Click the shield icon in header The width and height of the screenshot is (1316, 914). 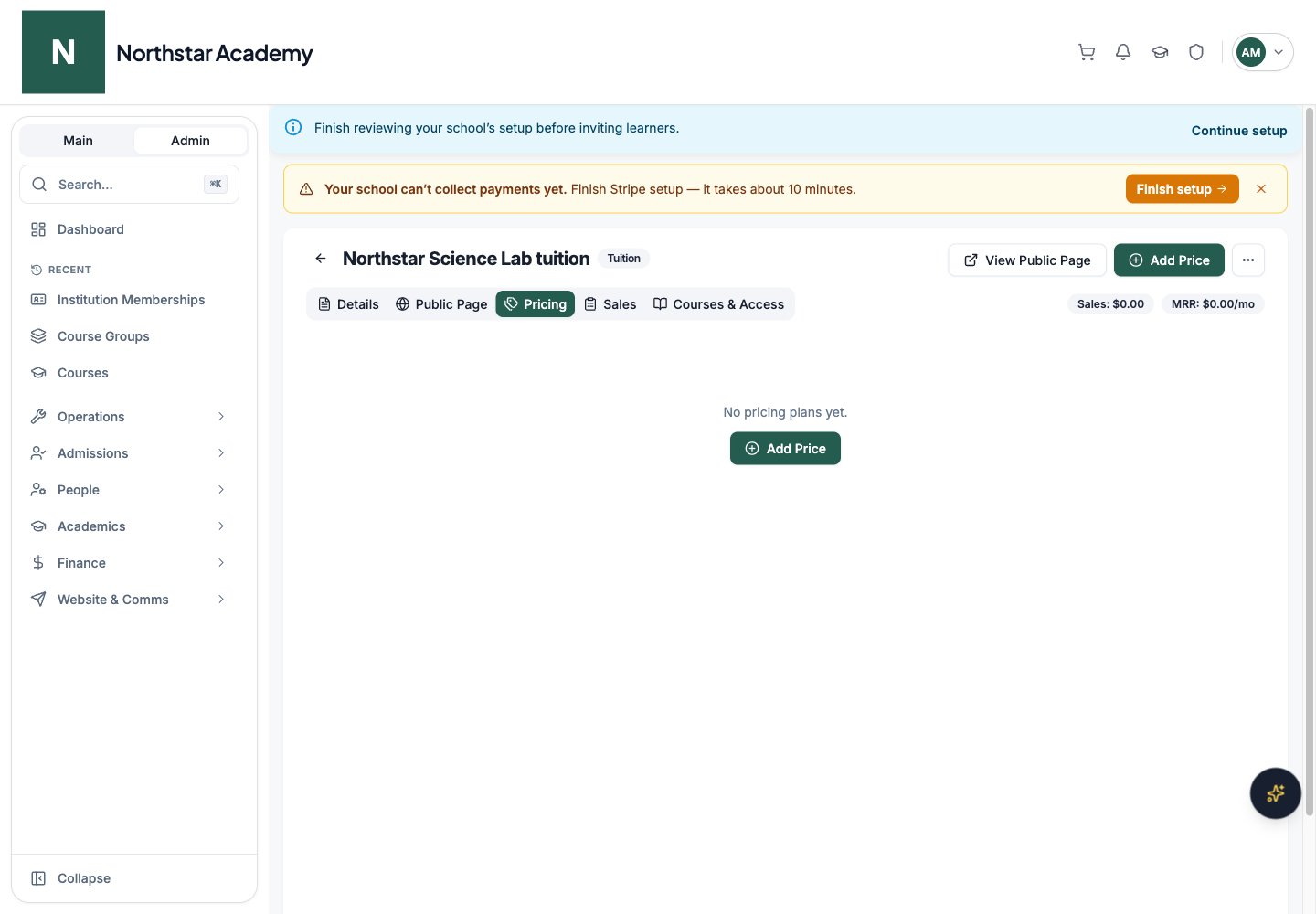pyautogui.click(x=1196, y=52)
